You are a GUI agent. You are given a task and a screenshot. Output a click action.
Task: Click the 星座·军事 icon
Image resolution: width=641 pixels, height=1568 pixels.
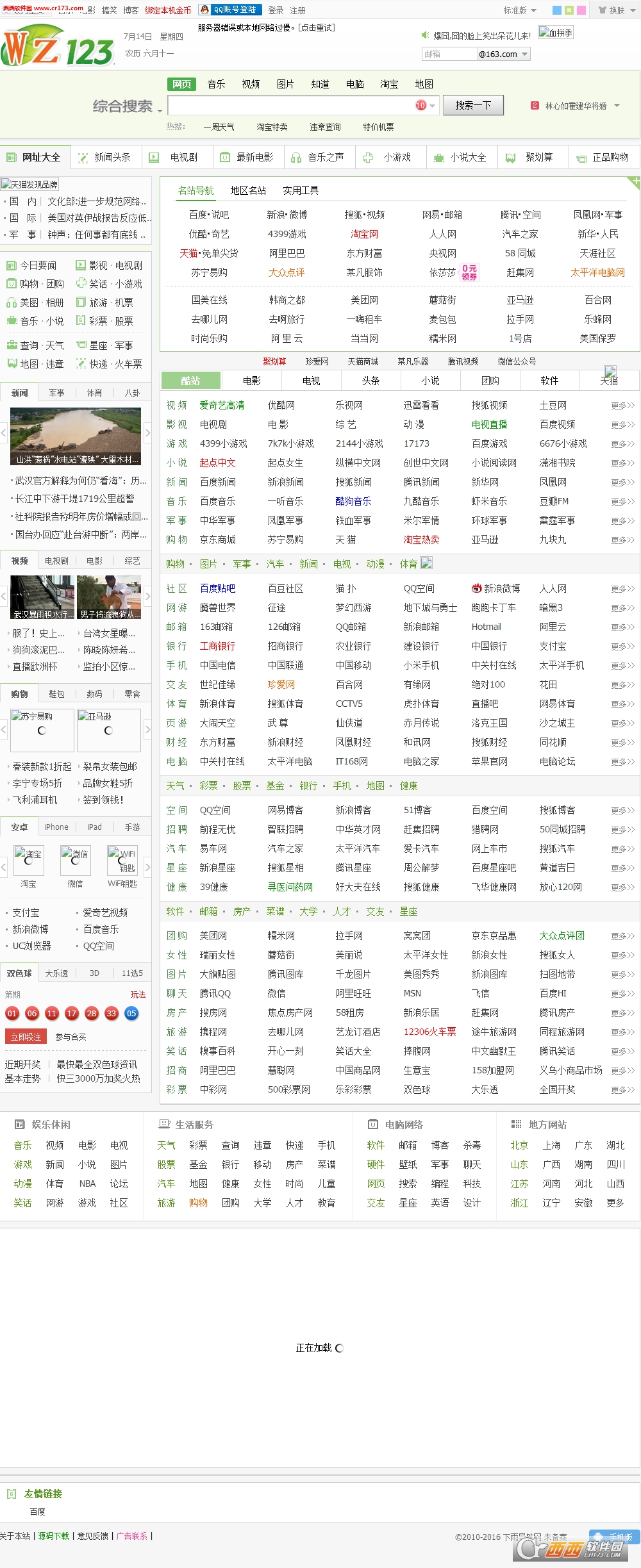click(81, 345)
